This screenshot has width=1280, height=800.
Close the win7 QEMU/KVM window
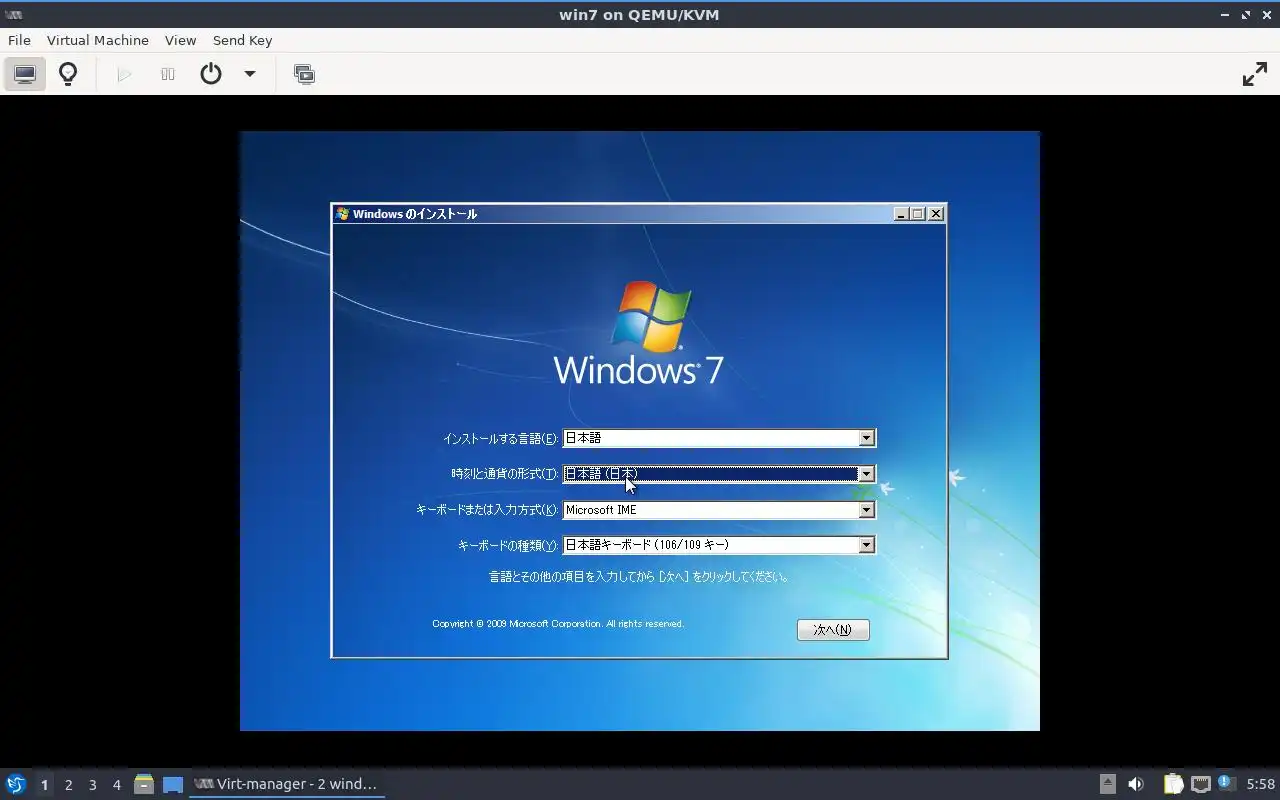click(x=1266, y=15)
